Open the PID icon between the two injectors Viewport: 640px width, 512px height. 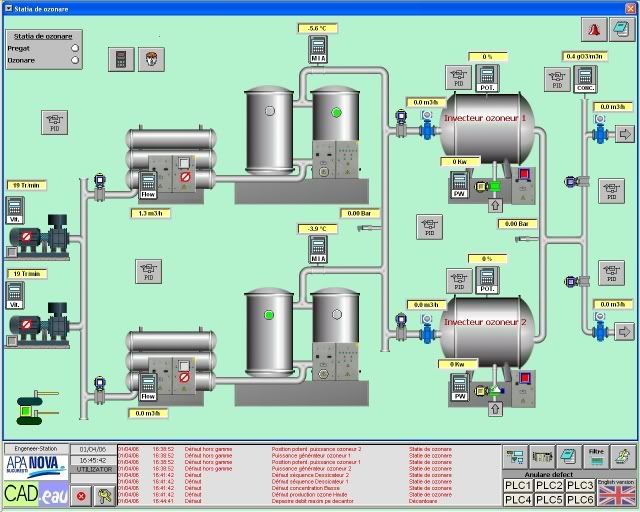point(429,227)
